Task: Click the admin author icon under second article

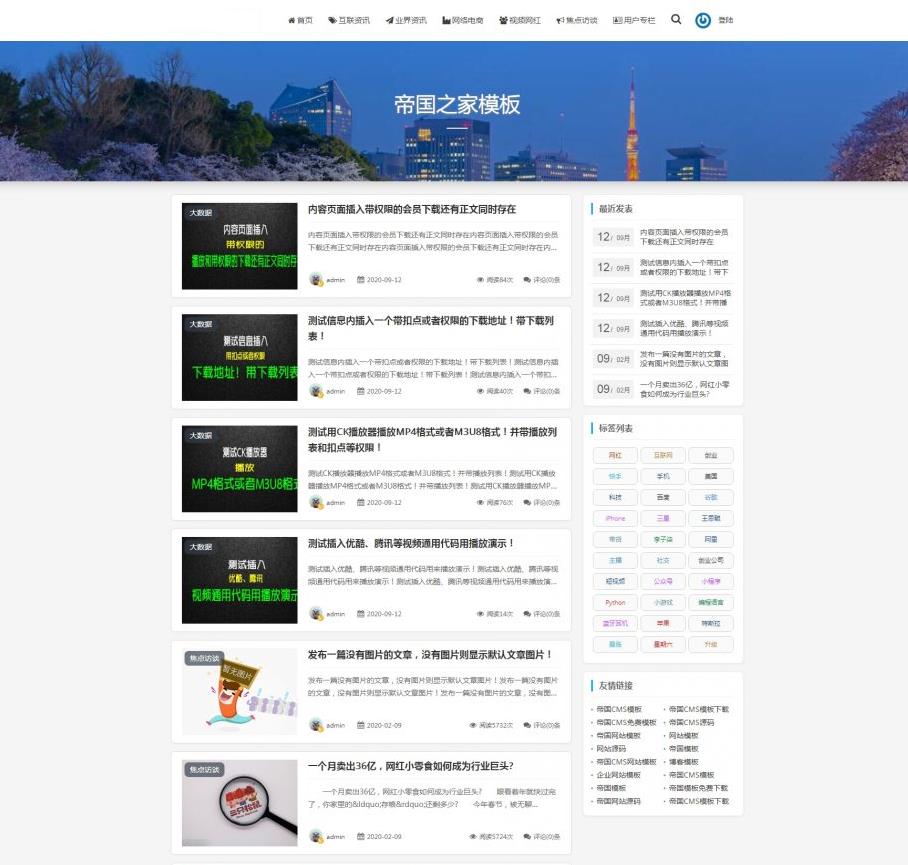Action: coord(314,390)
